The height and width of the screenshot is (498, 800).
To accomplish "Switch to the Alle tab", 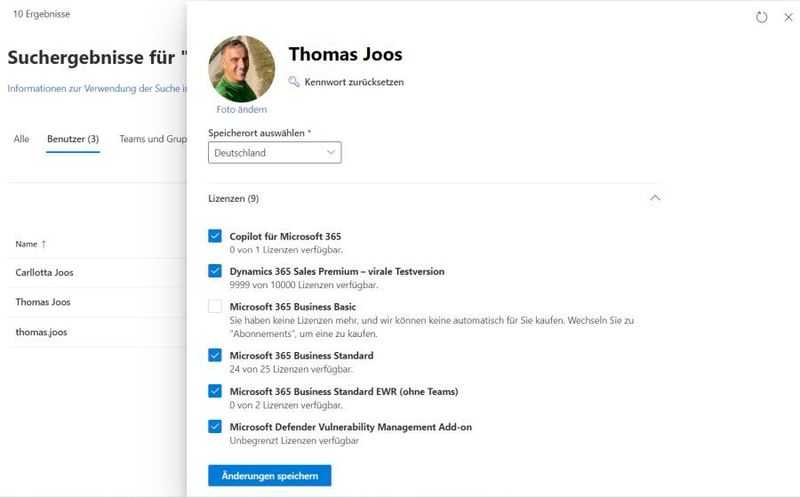I will coord(21,139).
